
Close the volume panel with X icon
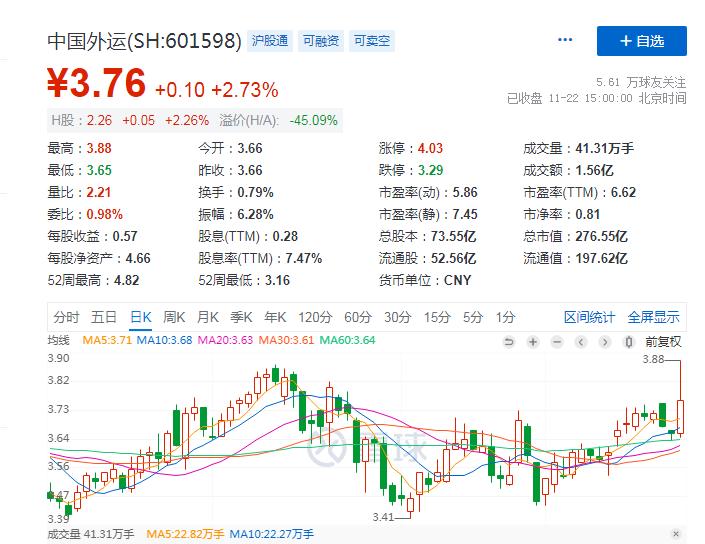point(676,534)
